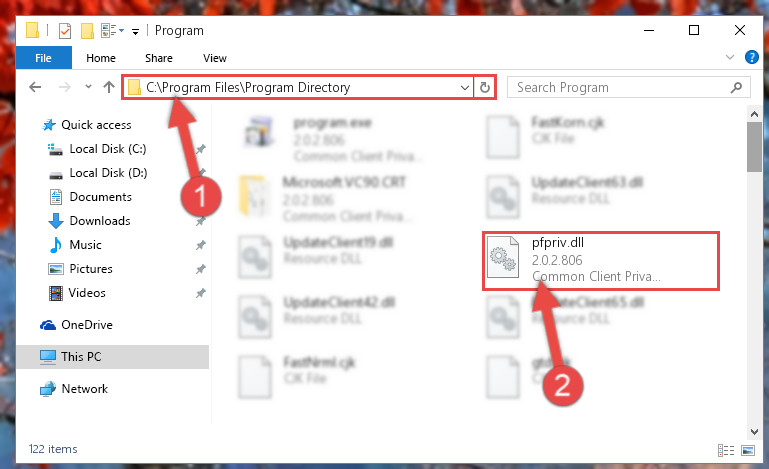Open the Help question mark icon
The image size is (769, 469).
[x=751, y=57]
